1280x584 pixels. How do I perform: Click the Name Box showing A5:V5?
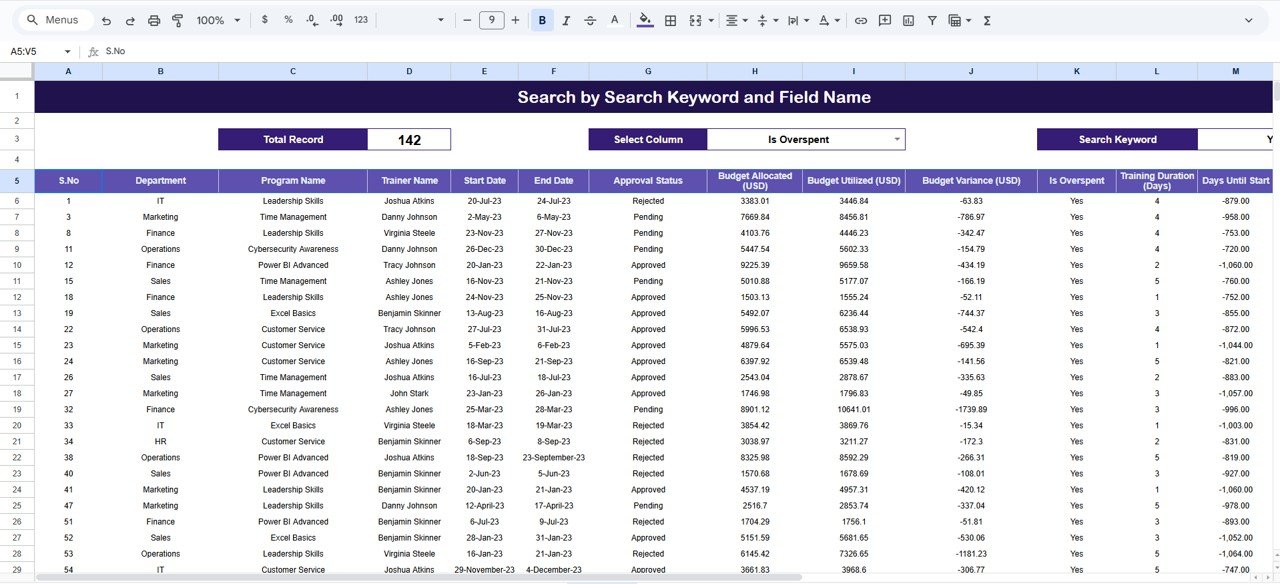(x=24, y=51)
